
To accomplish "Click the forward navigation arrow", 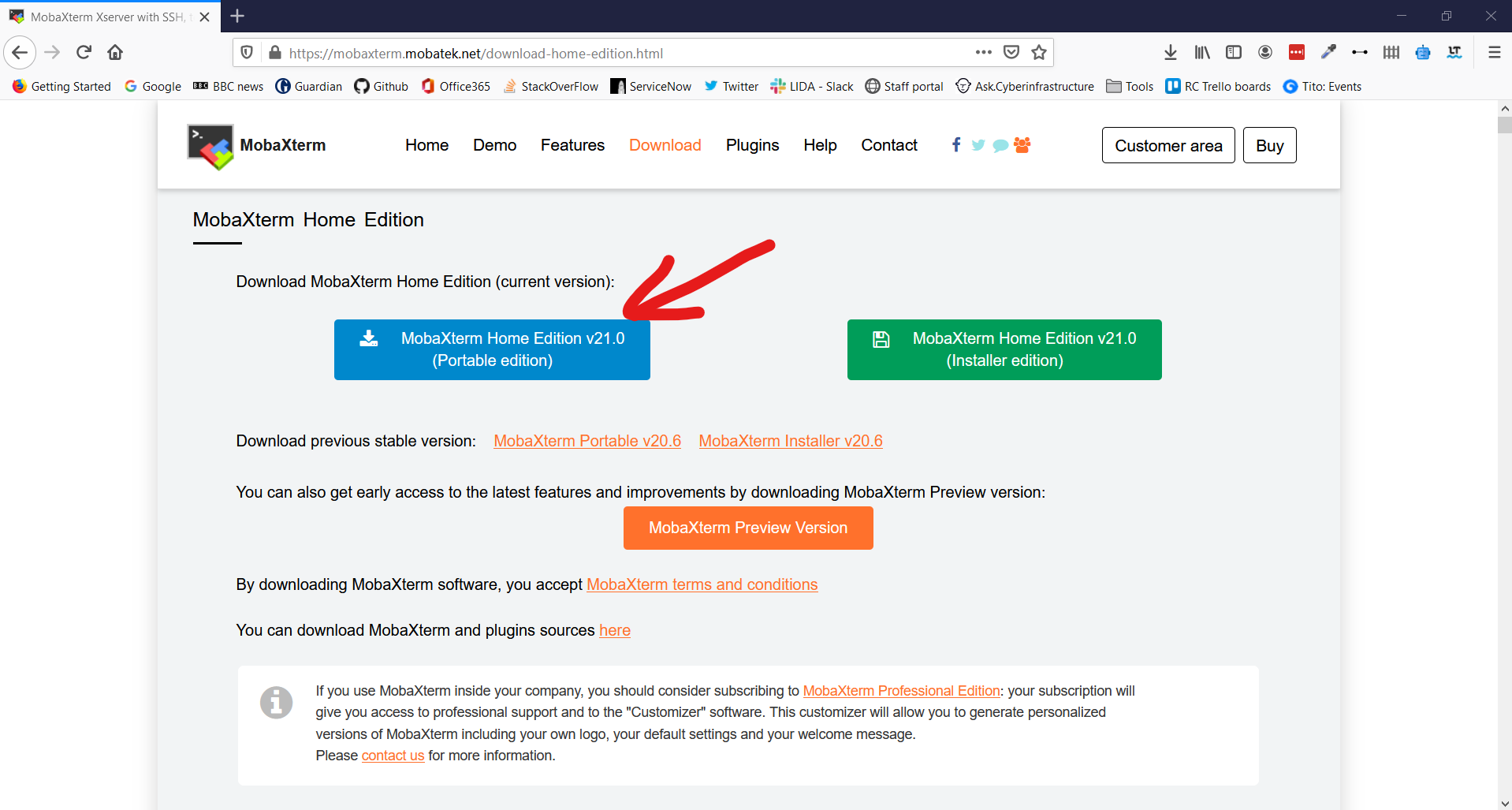I will coord(52,53).
